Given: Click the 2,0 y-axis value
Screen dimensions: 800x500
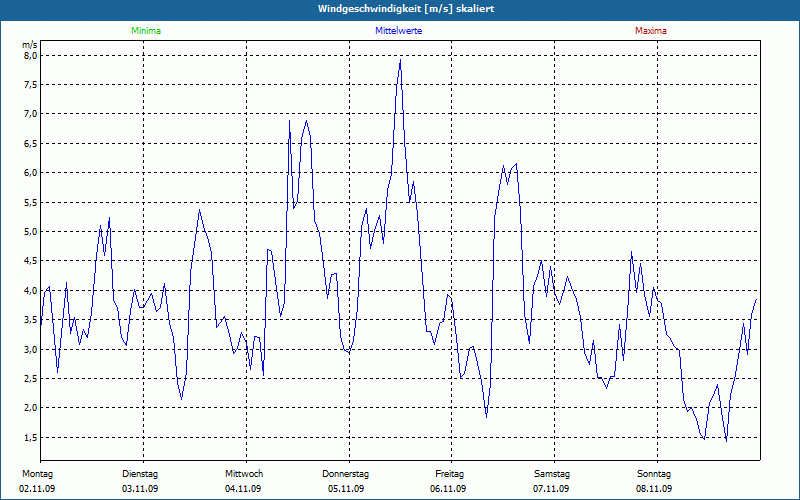Looking at the screenshot, I should (31, 408).
